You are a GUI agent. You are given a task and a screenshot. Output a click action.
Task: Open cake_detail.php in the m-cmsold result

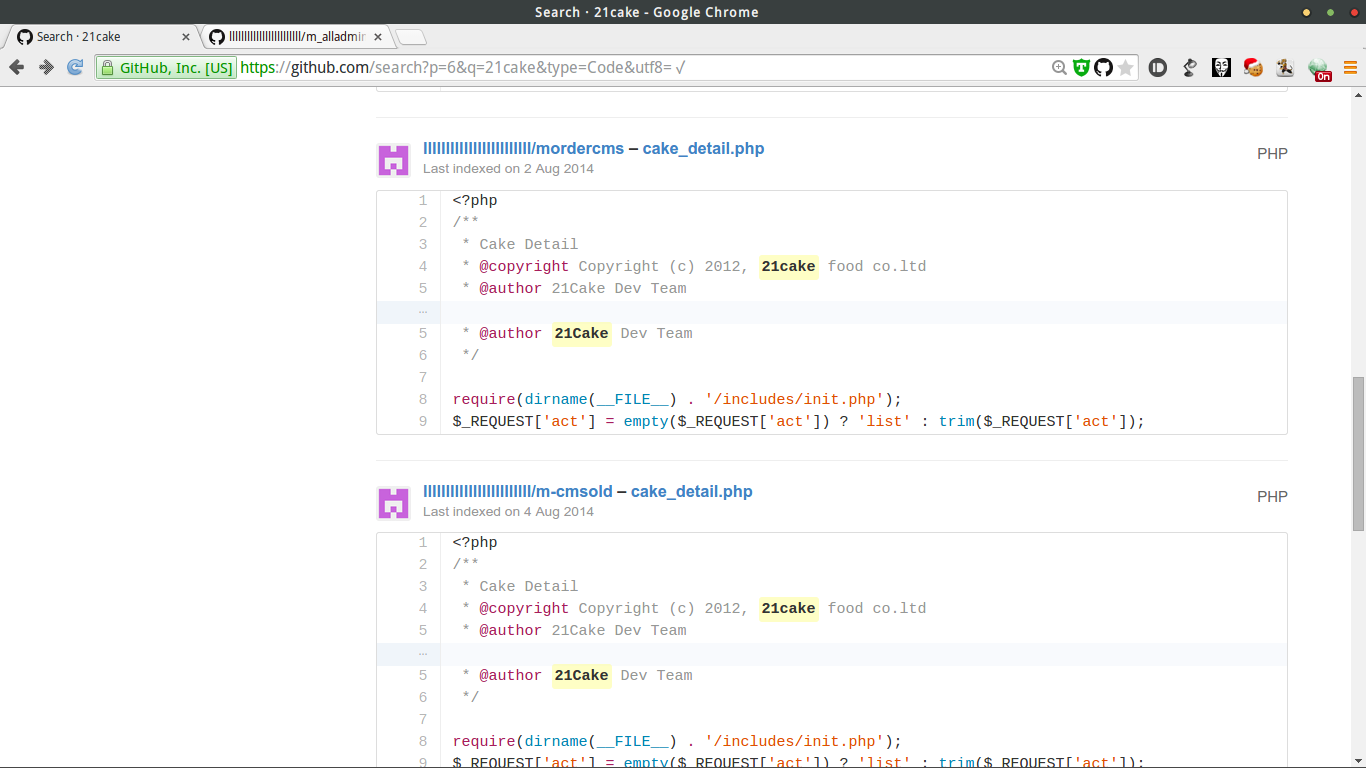click(x=691, y=492)
